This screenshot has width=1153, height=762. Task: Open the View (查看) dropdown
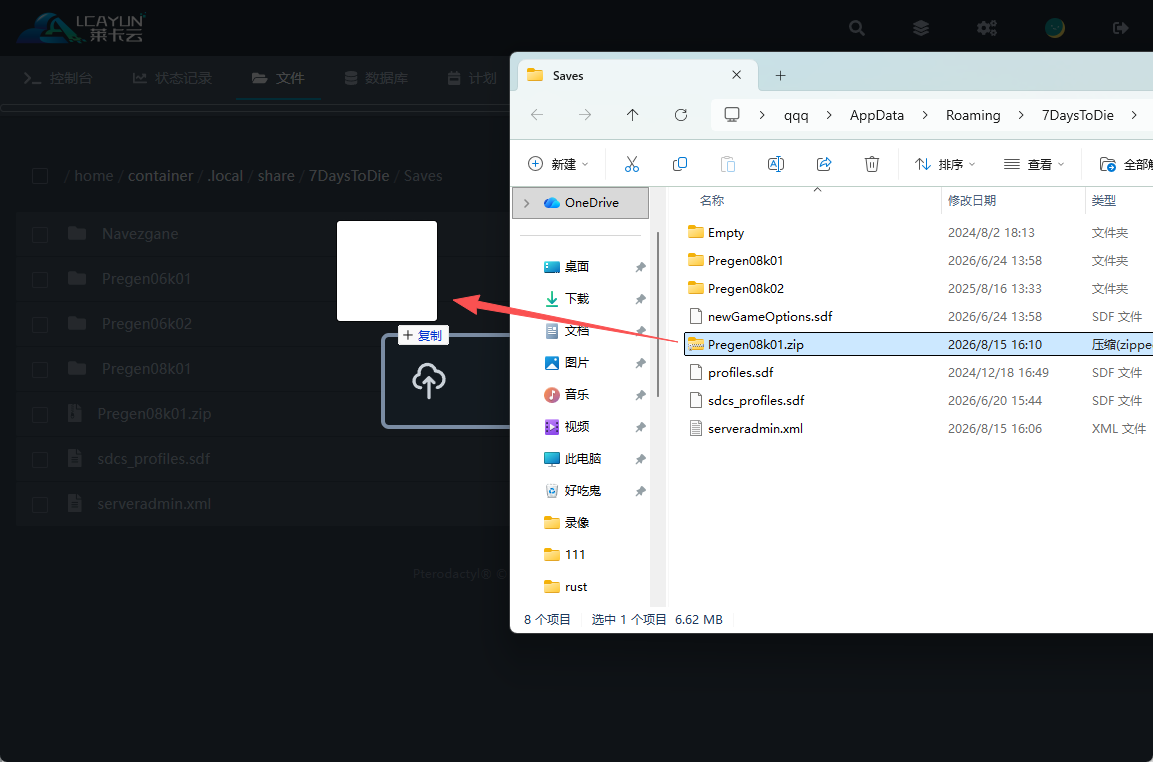1034,164
